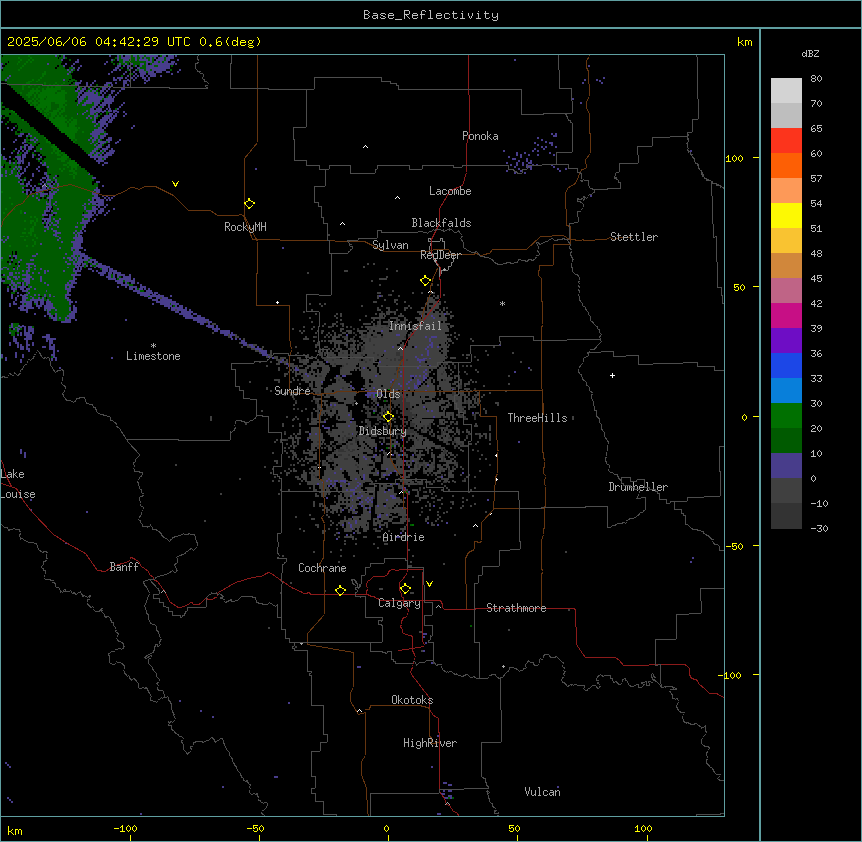Click the Blackfalds city label
Viewport: 862px width, 842px height.
click(441, 223)
